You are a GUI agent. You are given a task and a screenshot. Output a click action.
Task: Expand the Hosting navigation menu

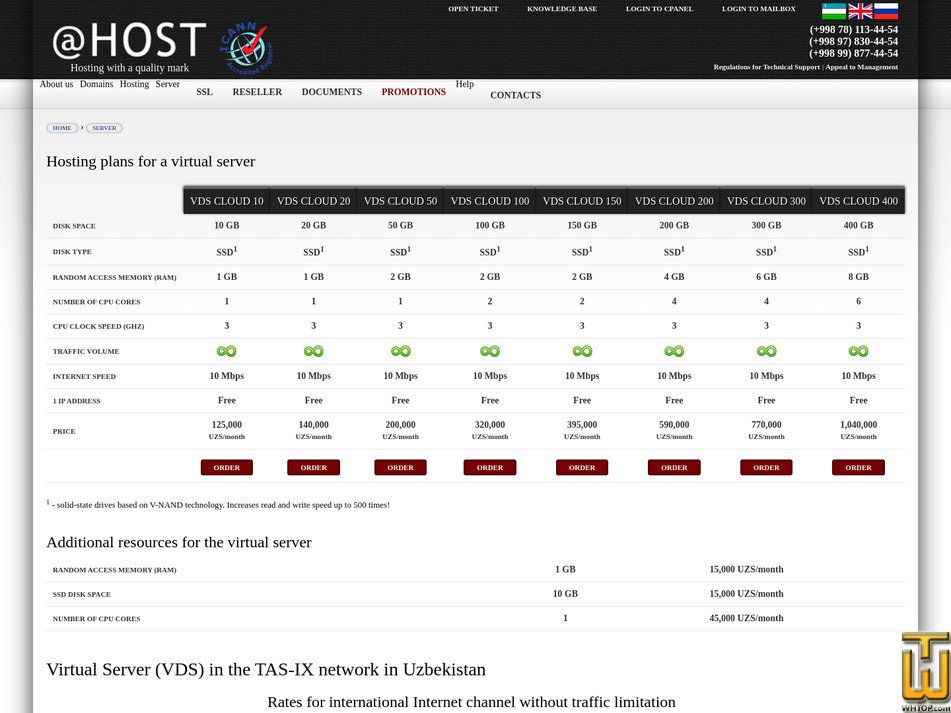[x=134, y=84]
